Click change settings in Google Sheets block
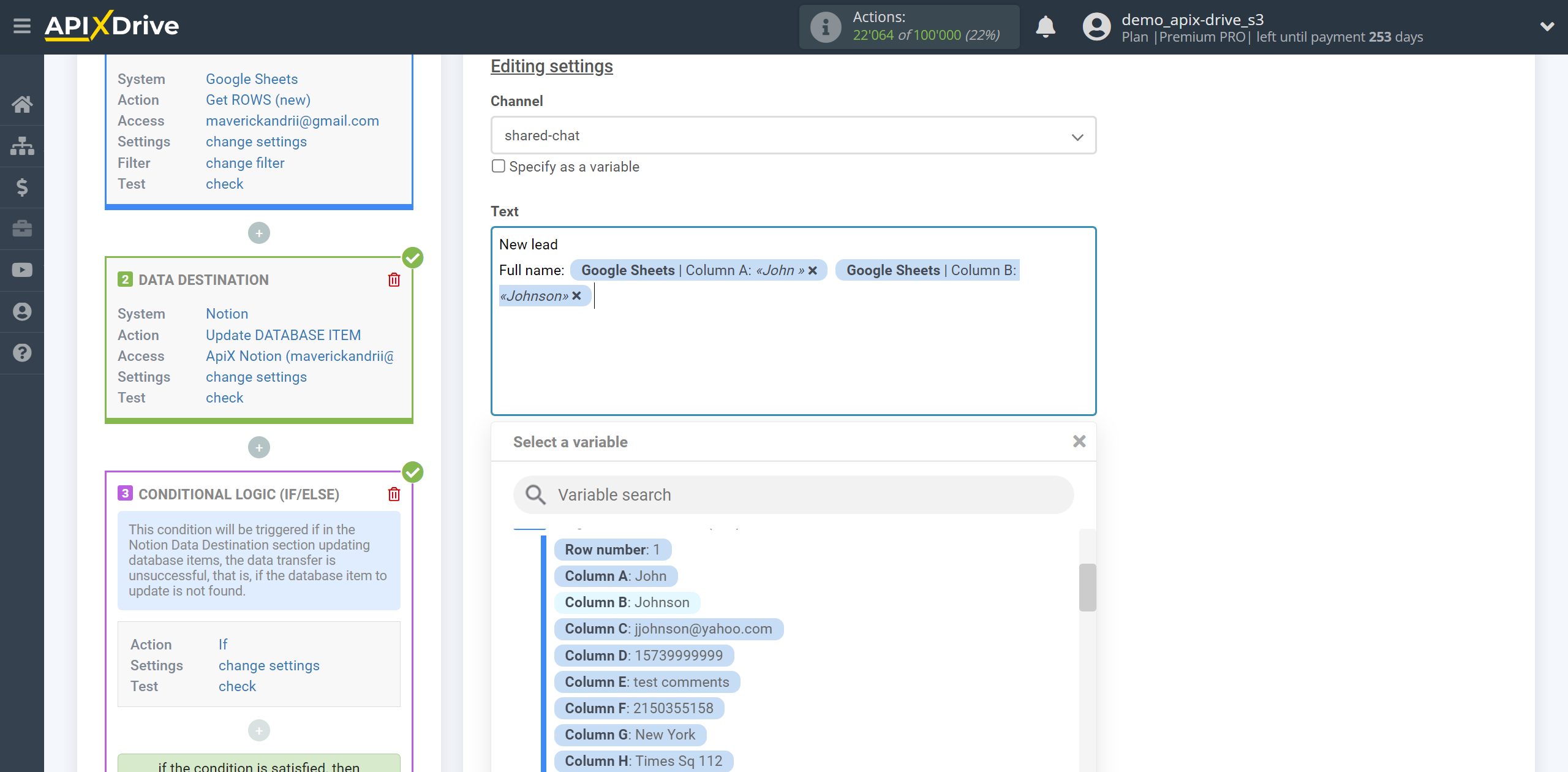Viewport: 1568px width, 772px height. point(256,142)
